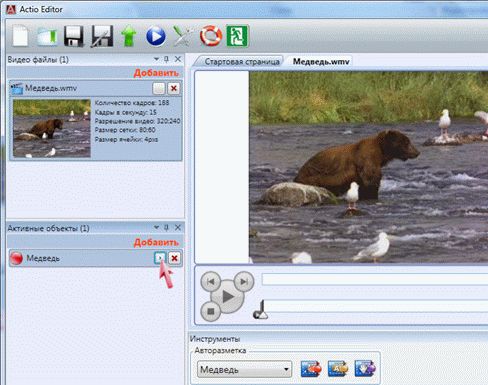Open settings via wrench and screwdriver icon
488x385 pixels.
point(183,36)
